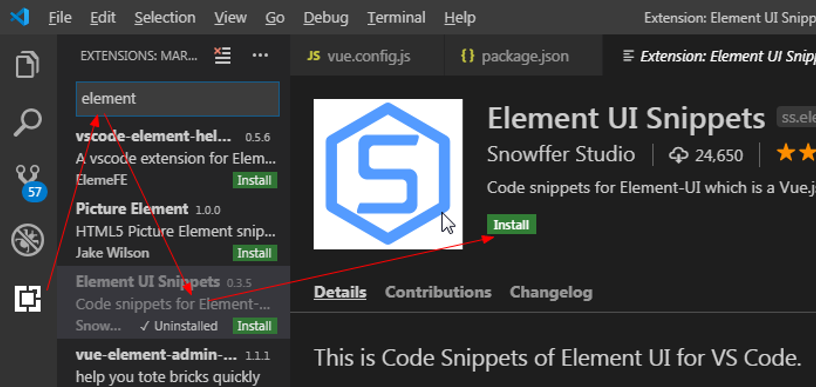
Task: Open the File menu
Action: pos(60,18)
